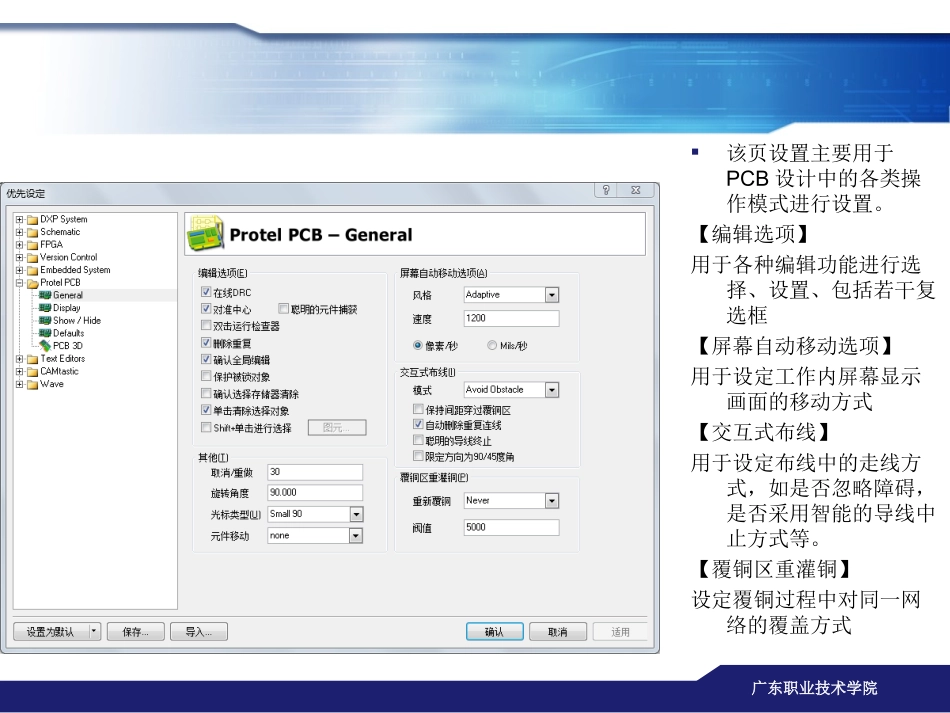The image size is (950, 713).
Task: Toggle the 删除重复 checkbox
Action: click(206, 343)
